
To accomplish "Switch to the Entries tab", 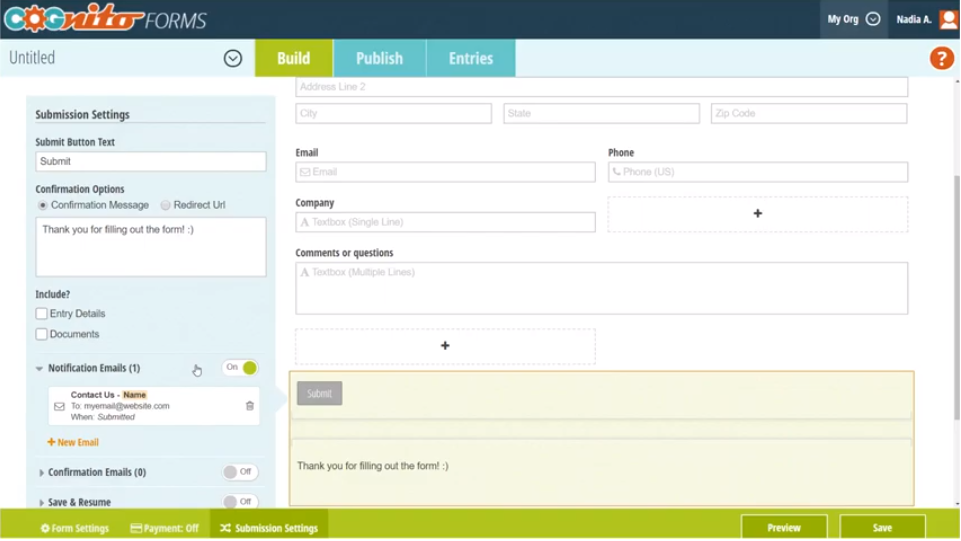I will [470, 58].
